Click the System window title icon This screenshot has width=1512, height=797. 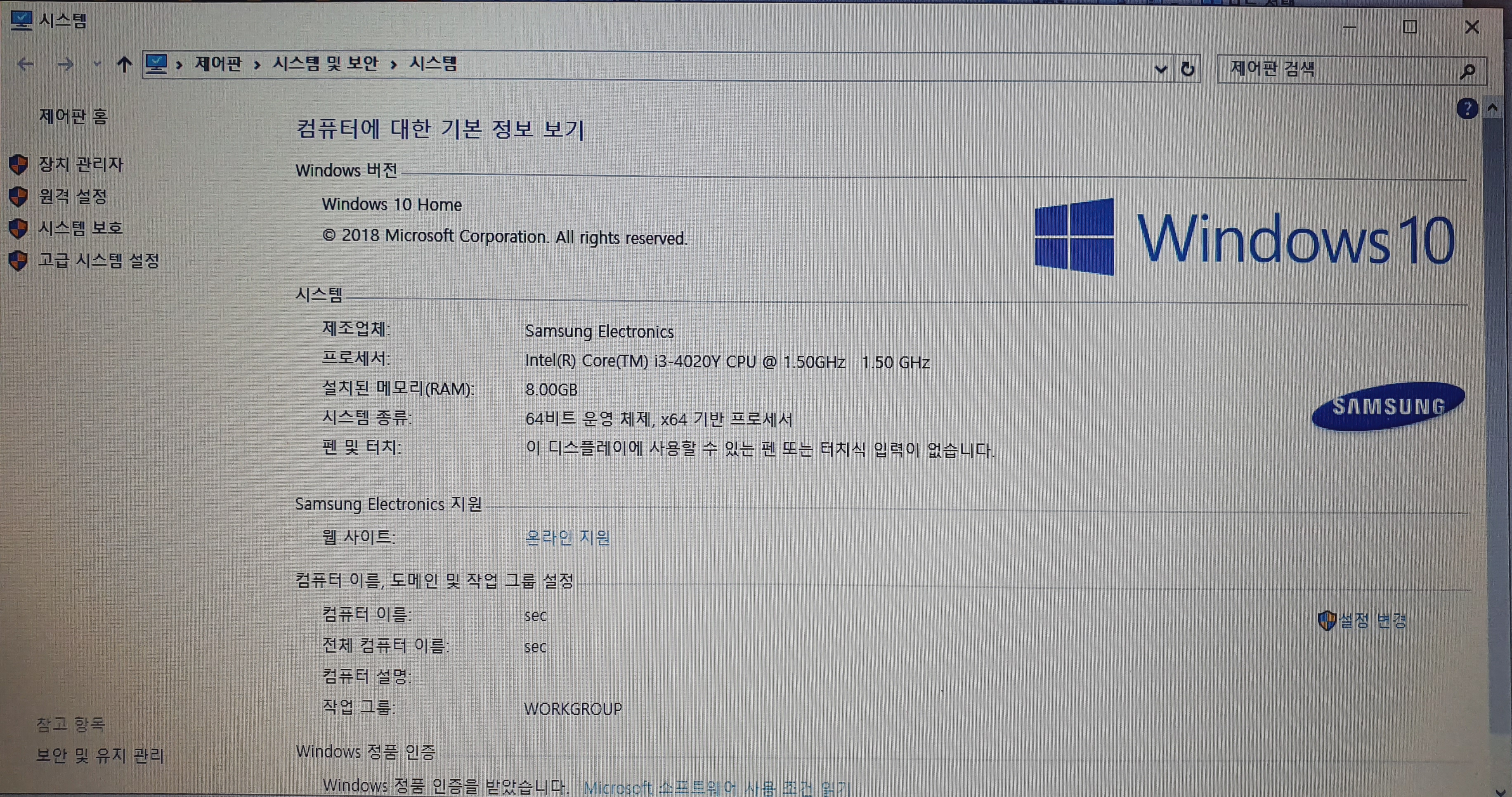coord(21,21)
